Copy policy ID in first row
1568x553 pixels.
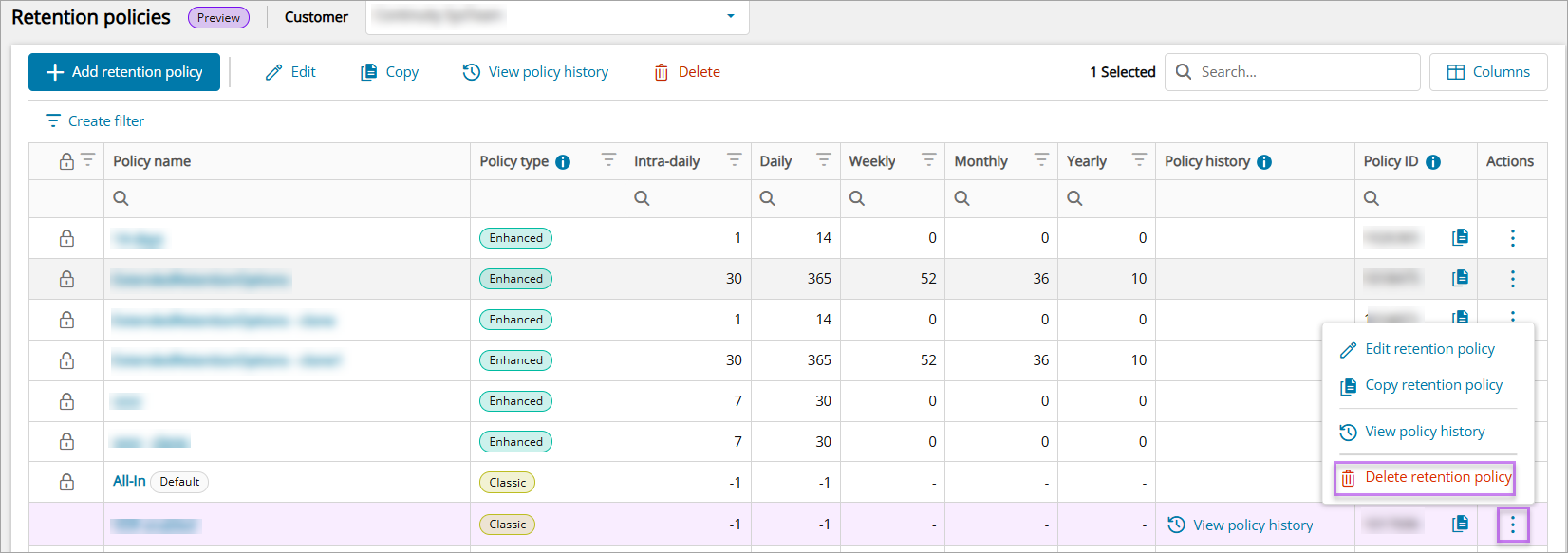click(x=1460, y=237)
